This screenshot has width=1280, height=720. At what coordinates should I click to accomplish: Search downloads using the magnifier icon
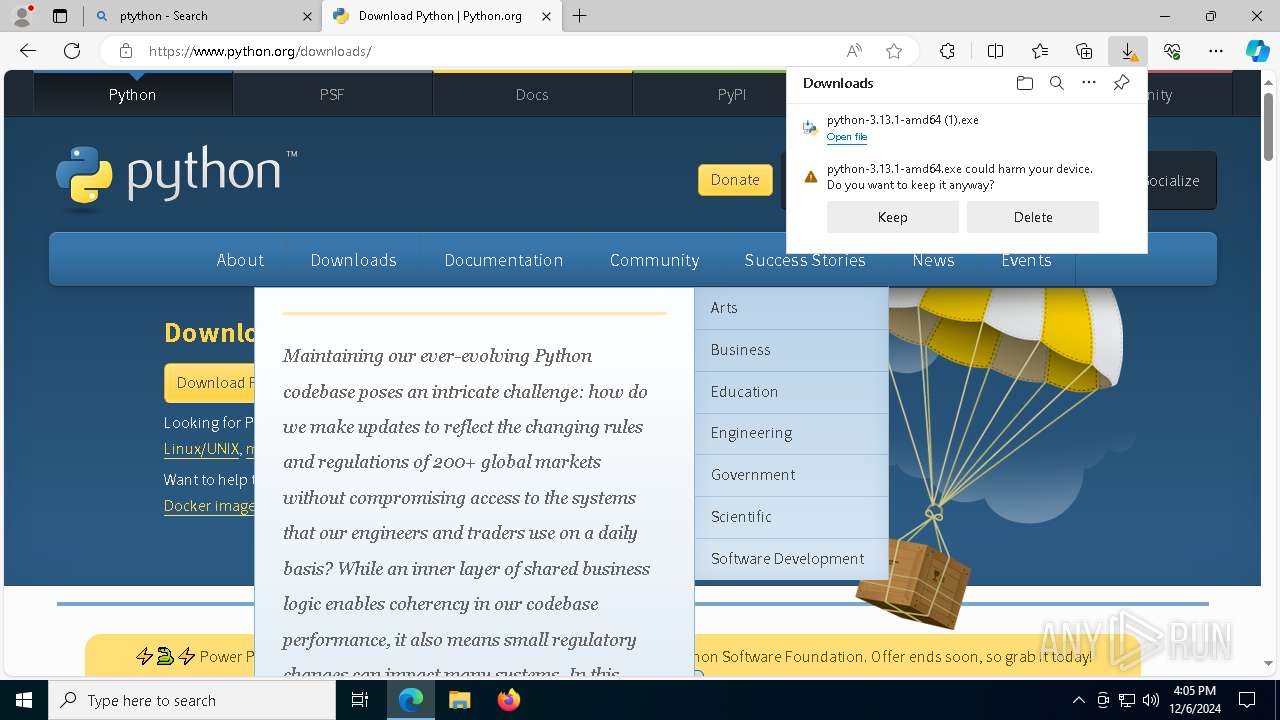[x=1056, y=83]
